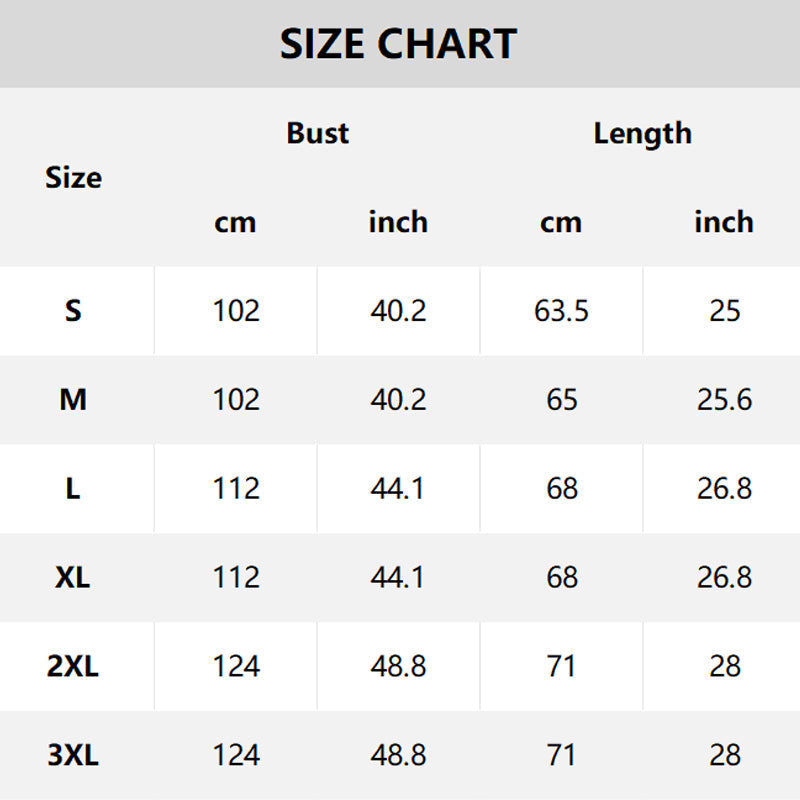Click the Length column header

coord(642,133)
